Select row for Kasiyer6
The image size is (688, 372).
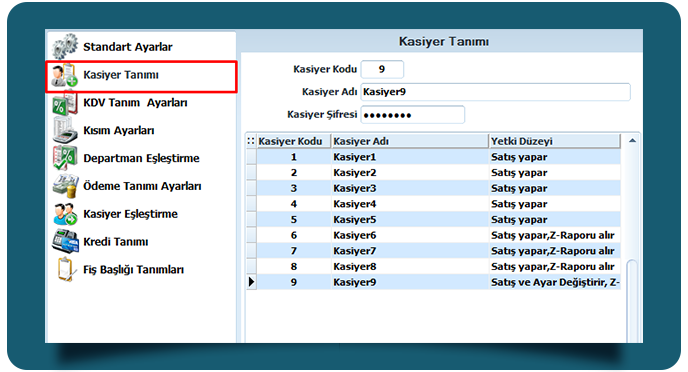point(434,235)
